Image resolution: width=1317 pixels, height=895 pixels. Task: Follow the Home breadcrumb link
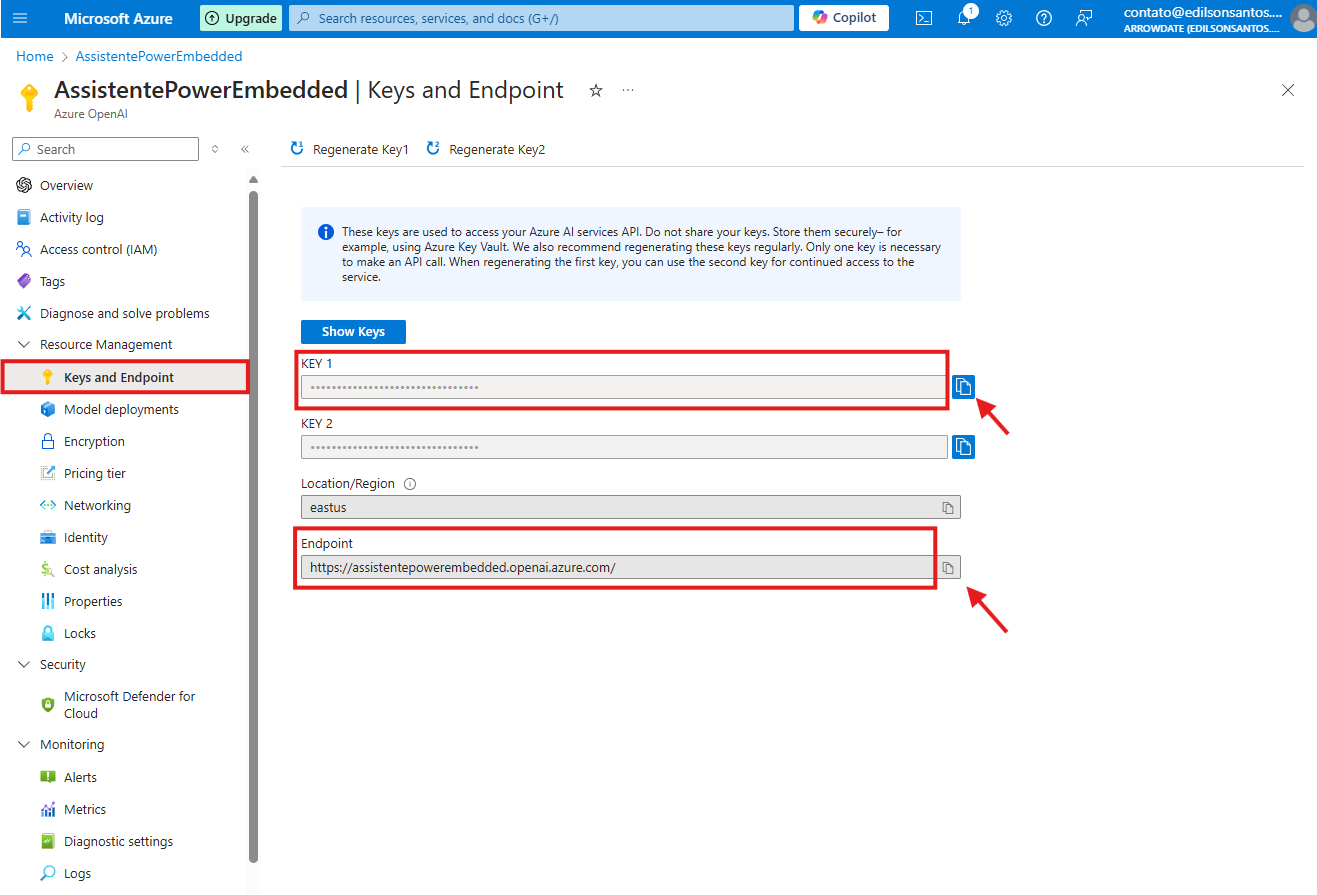(x=35, y=56)
